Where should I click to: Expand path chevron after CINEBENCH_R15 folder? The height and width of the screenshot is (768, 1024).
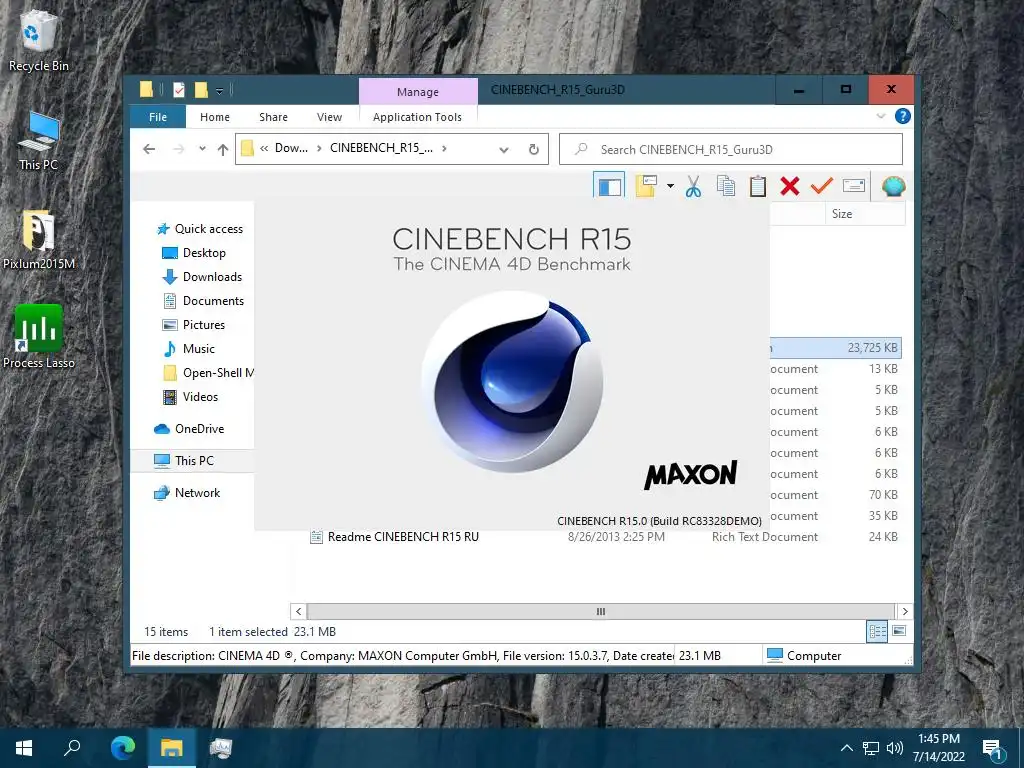(x=444, y=148)
